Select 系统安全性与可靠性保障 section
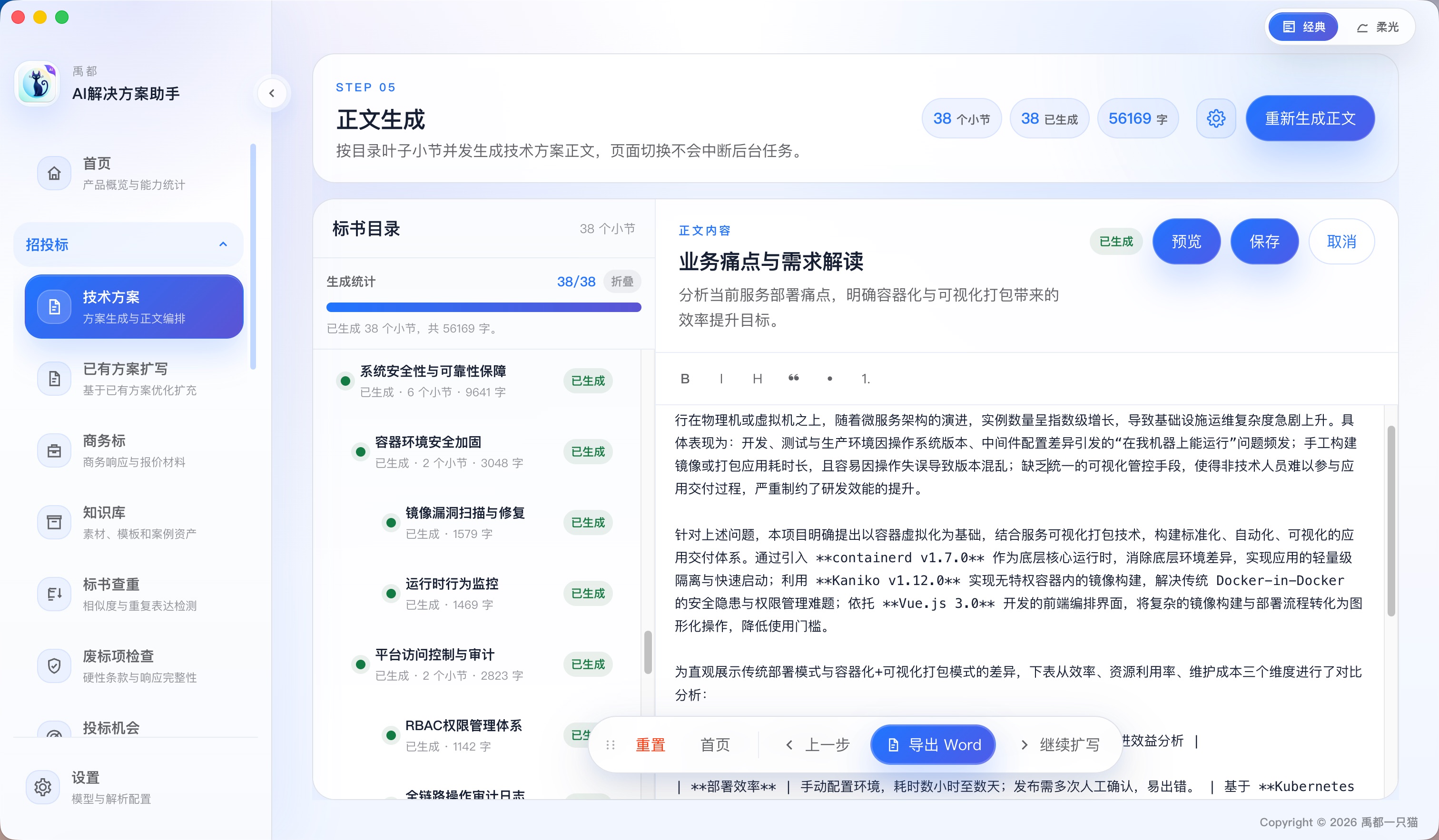 coord(474,381)
